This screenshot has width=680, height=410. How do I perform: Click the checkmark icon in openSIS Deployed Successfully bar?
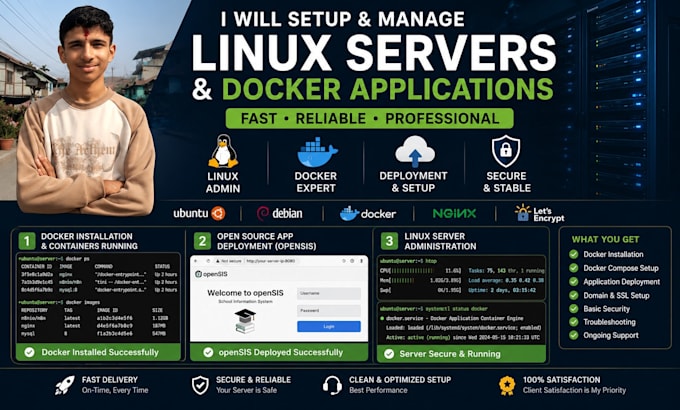tap(208, 352)
